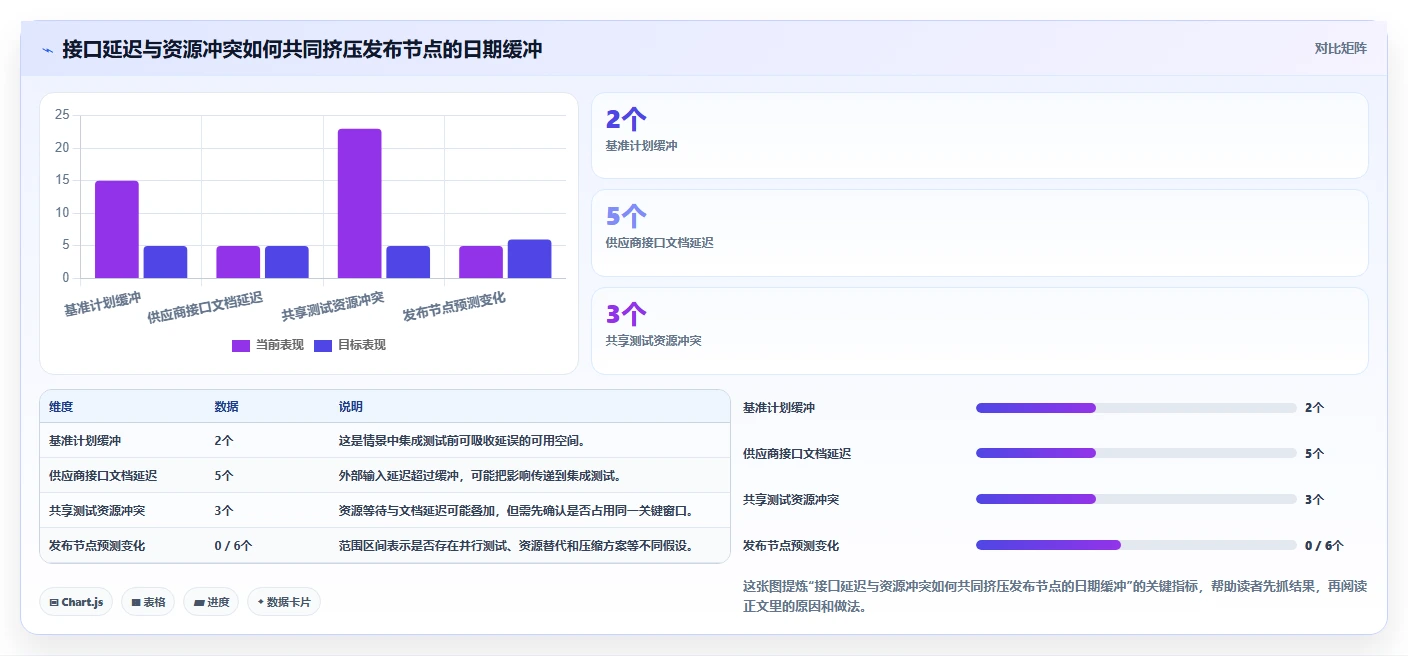
Task: Click the description starting 这是情景中集成测试前
Action: point(462,441)
